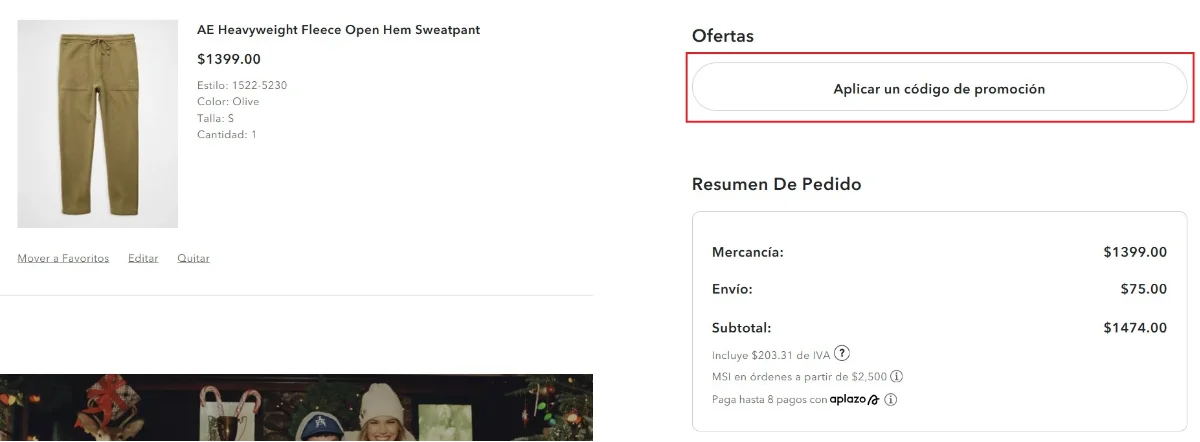
Task: Click the holiday promotional banner image
Action: (296, 408)
